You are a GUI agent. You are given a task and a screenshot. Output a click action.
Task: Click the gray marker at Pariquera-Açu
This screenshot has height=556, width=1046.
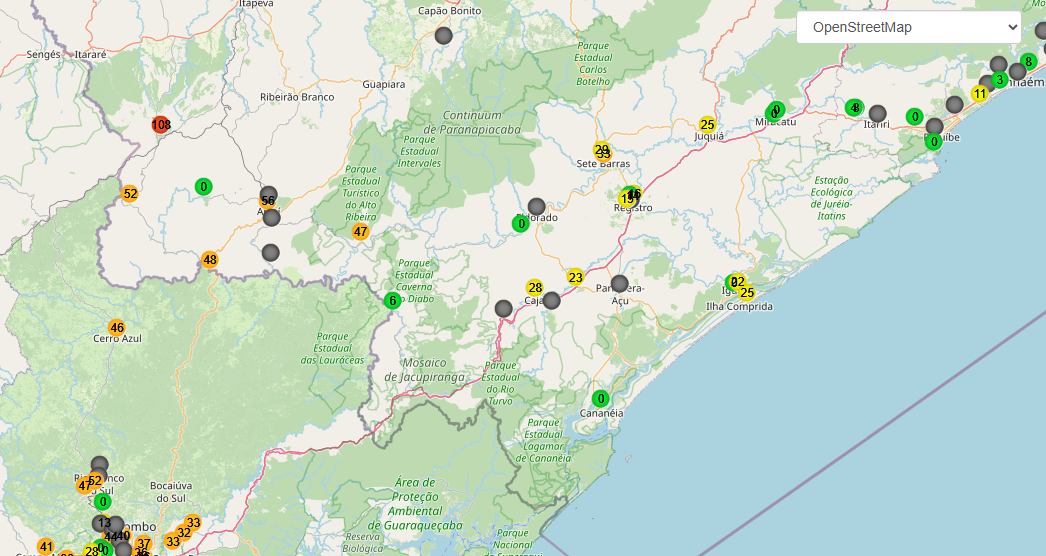[620, 284]
